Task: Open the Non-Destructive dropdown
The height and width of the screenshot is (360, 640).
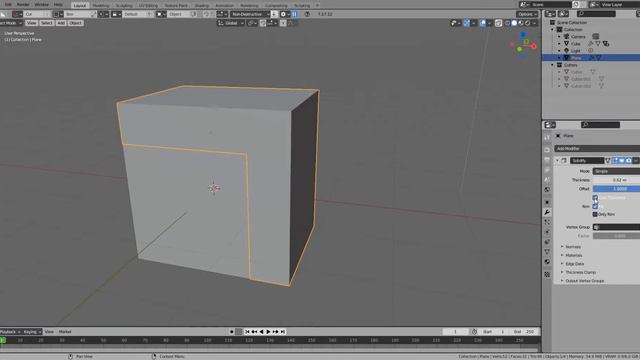Action: click(250, 14)
